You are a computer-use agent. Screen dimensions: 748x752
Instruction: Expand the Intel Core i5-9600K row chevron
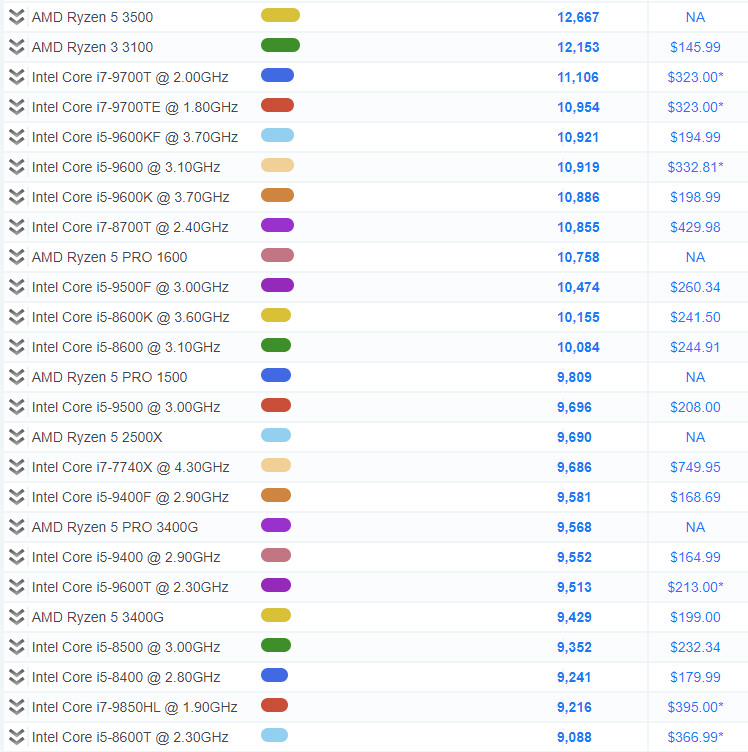(x=16, y=197)
